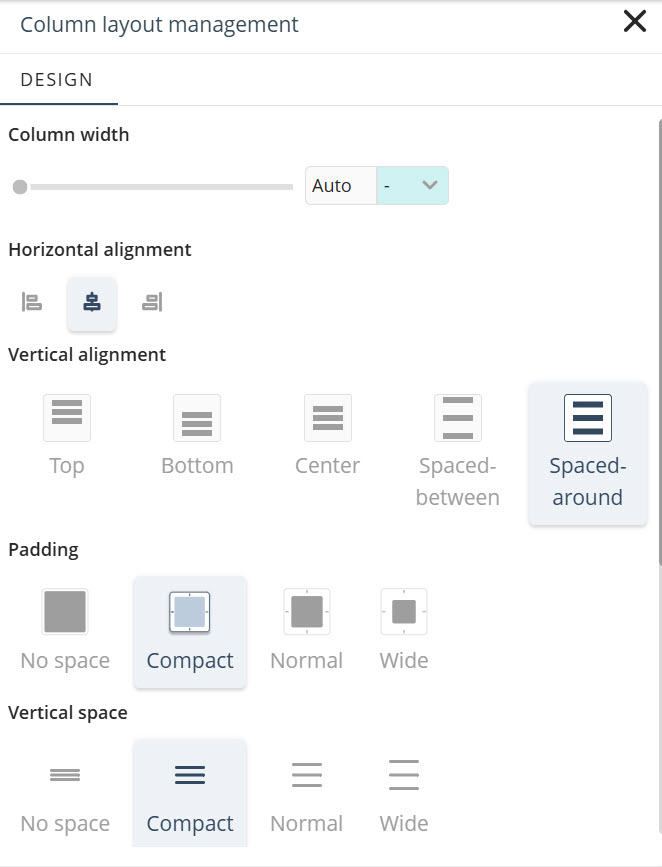Select center horizontal alignment icon
This screenshot has width=662, height=867.
click(91, 302)
